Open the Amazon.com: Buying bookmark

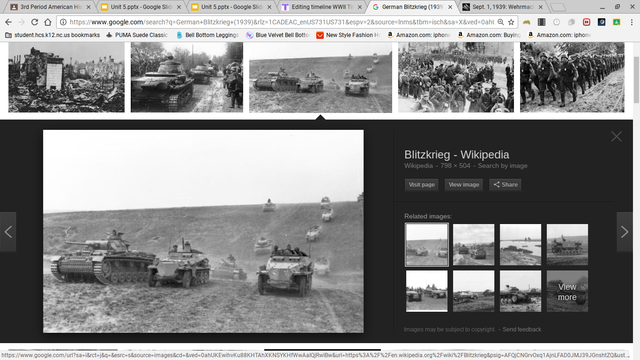pos(489,35)
